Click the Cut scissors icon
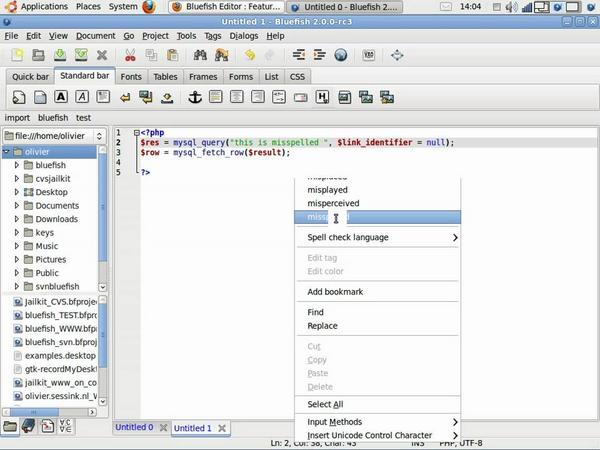Screen dimensions: 600x450 click(130, 55)
